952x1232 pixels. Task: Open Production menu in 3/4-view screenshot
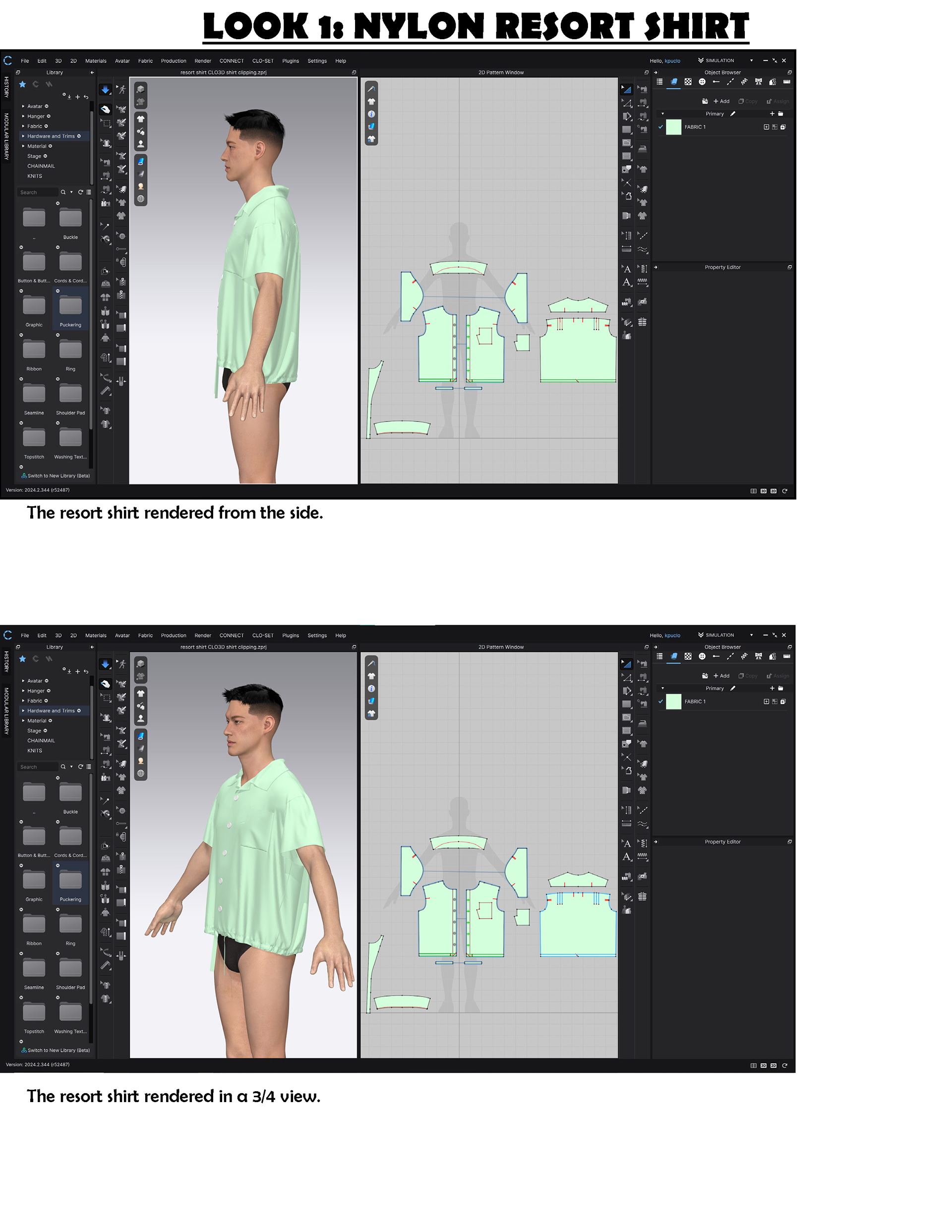(173, 636)
